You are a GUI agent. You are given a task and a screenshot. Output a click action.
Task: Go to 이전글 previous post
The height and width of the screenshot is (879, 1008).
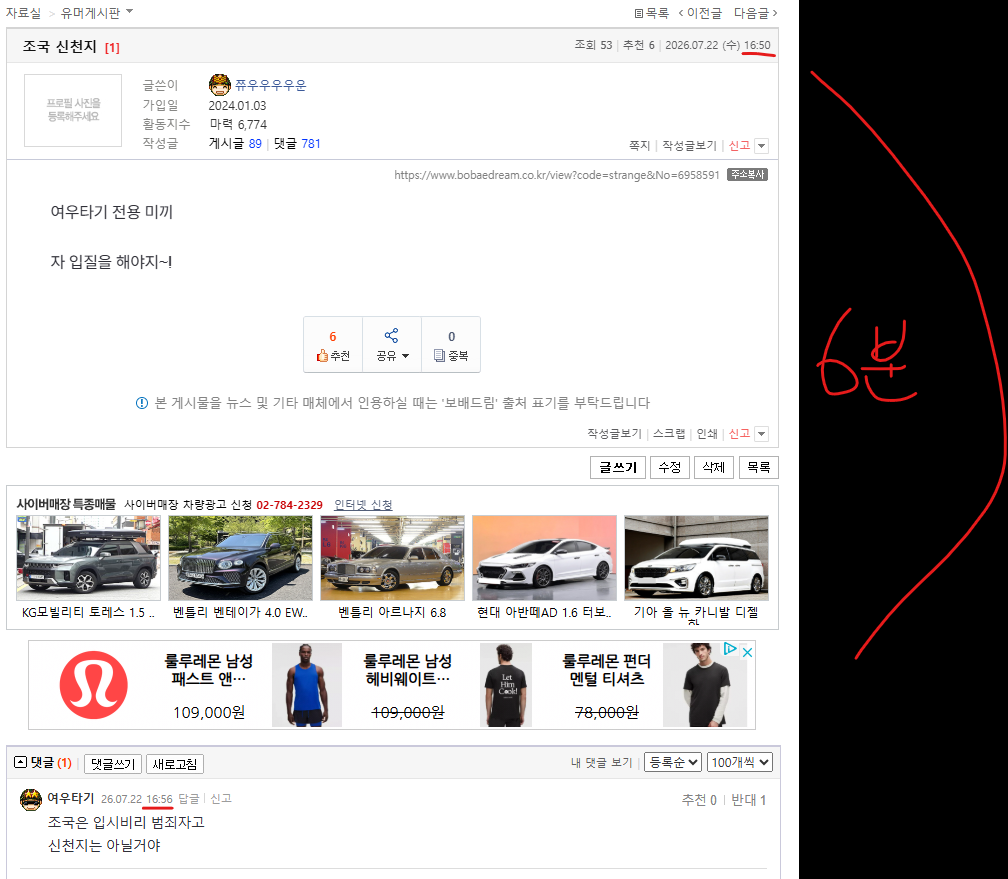(700, 13)
